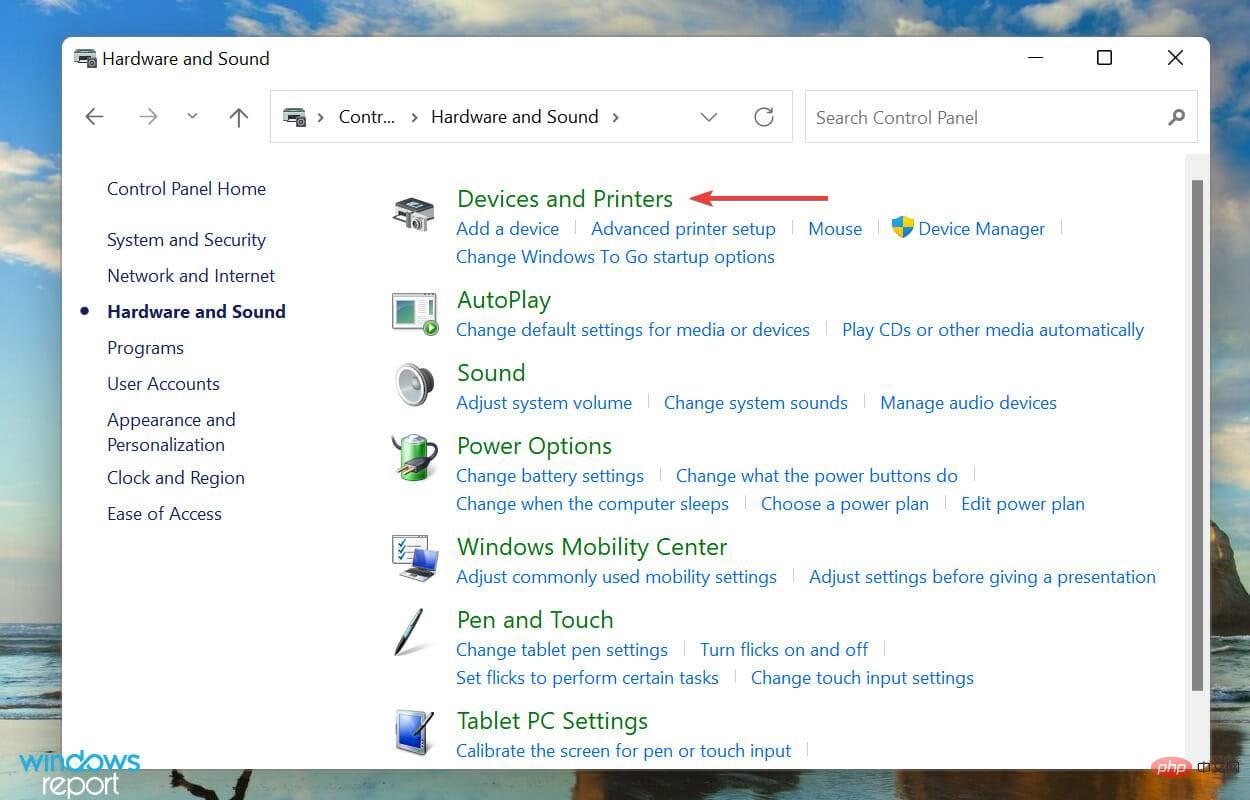
Task: Select Hardware and Sound in sidebar
Action: tap(196, 311)
